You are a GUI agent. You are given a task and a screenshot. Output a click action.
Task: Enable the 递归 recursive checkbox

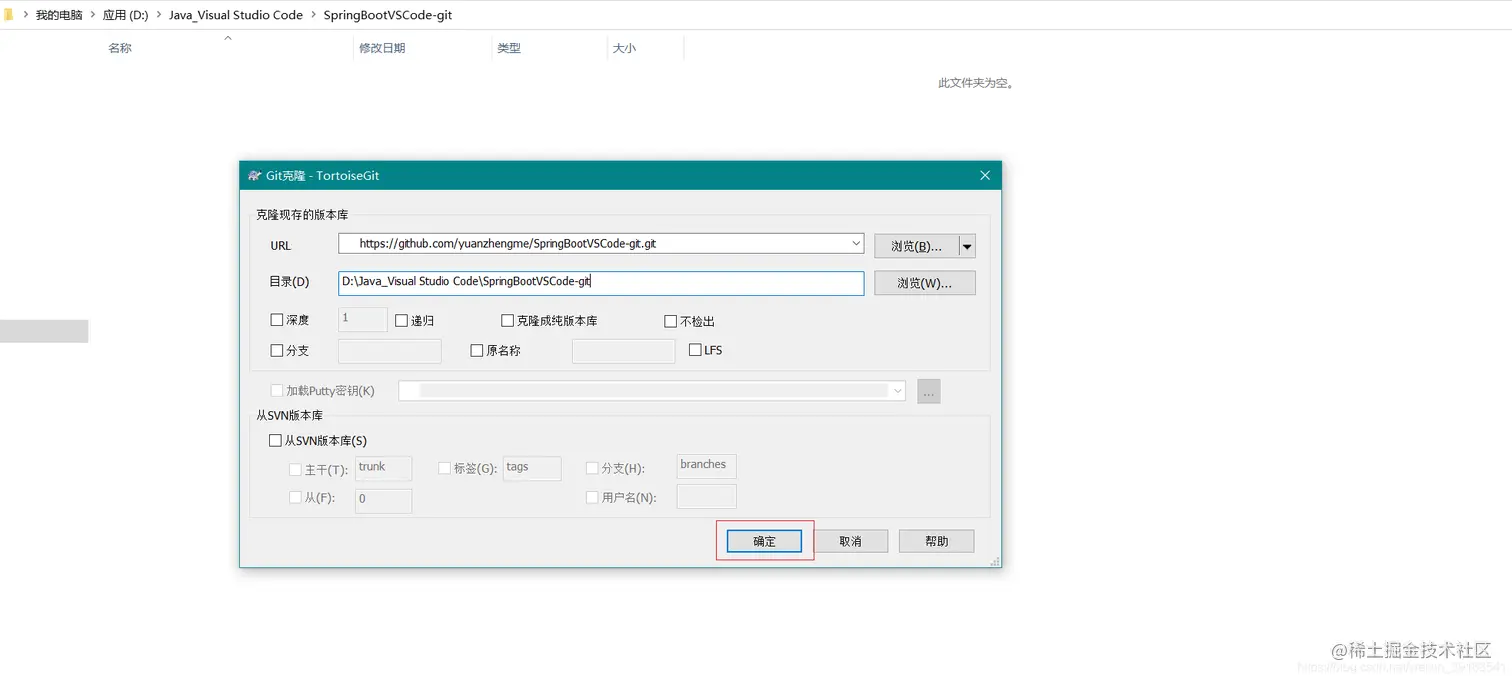(x=402, y=321)
